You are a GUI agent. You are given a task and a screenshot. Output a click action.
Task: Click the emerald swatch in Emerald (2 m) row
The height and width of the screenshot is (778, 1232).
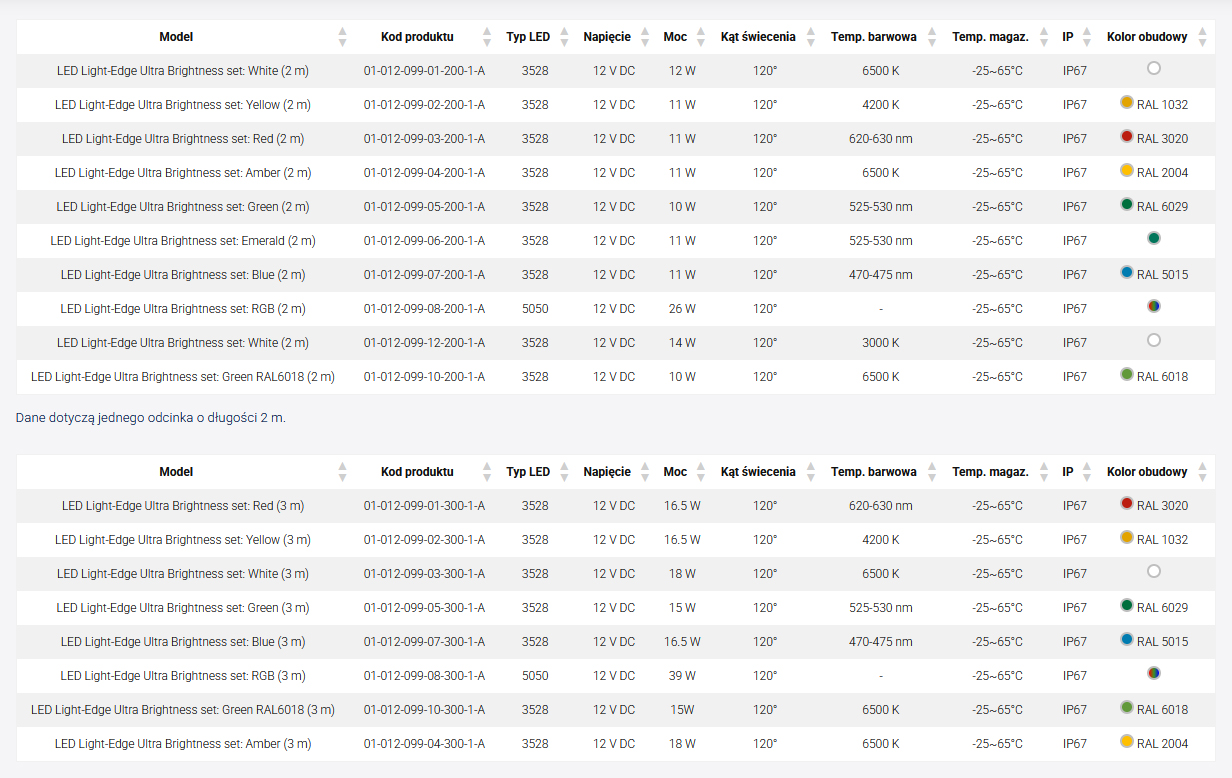click(x=1154, y=238)
